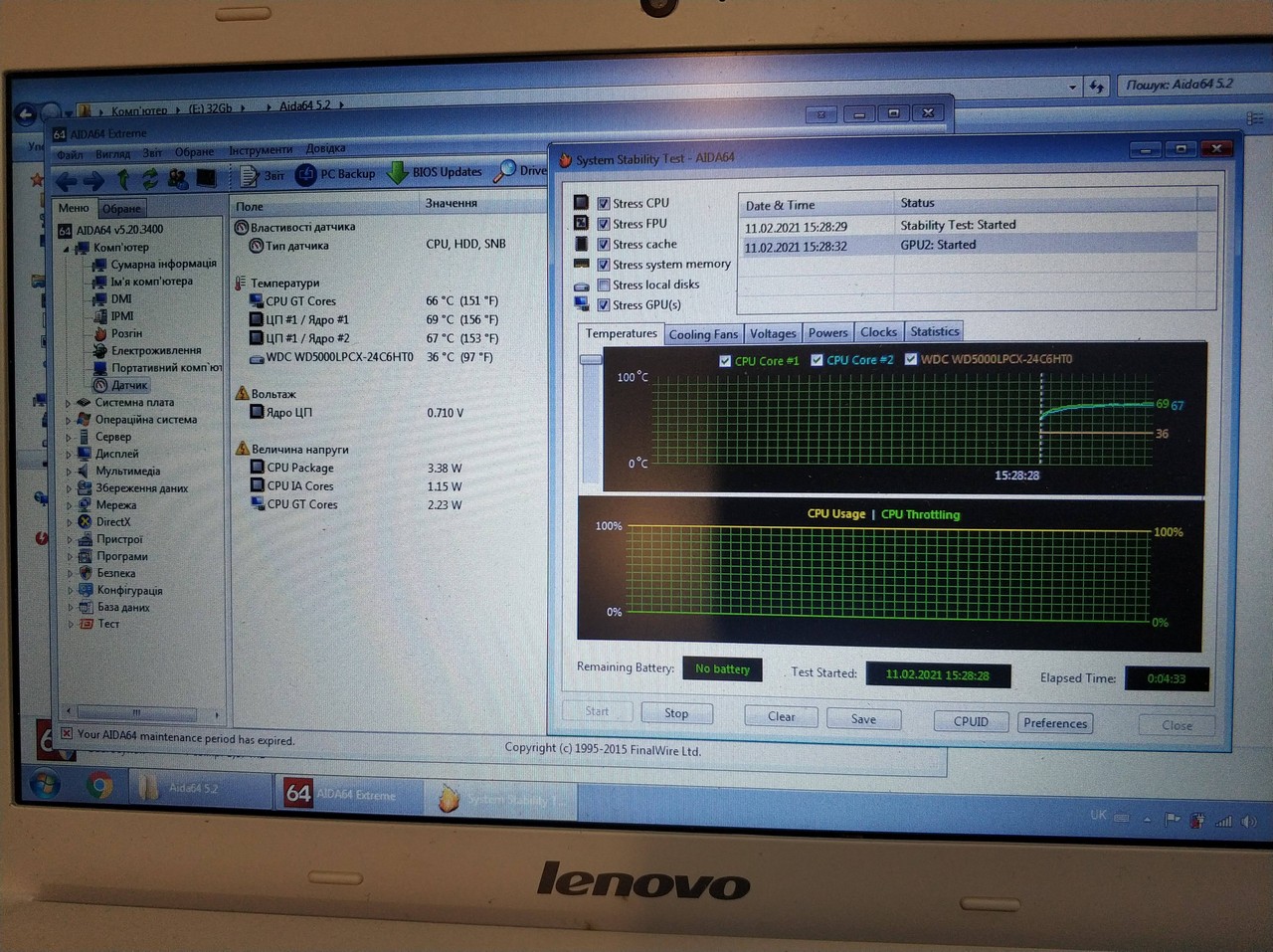
Task: Click the green Refresh arrows toolbar icon
Action: coord(150,179)
